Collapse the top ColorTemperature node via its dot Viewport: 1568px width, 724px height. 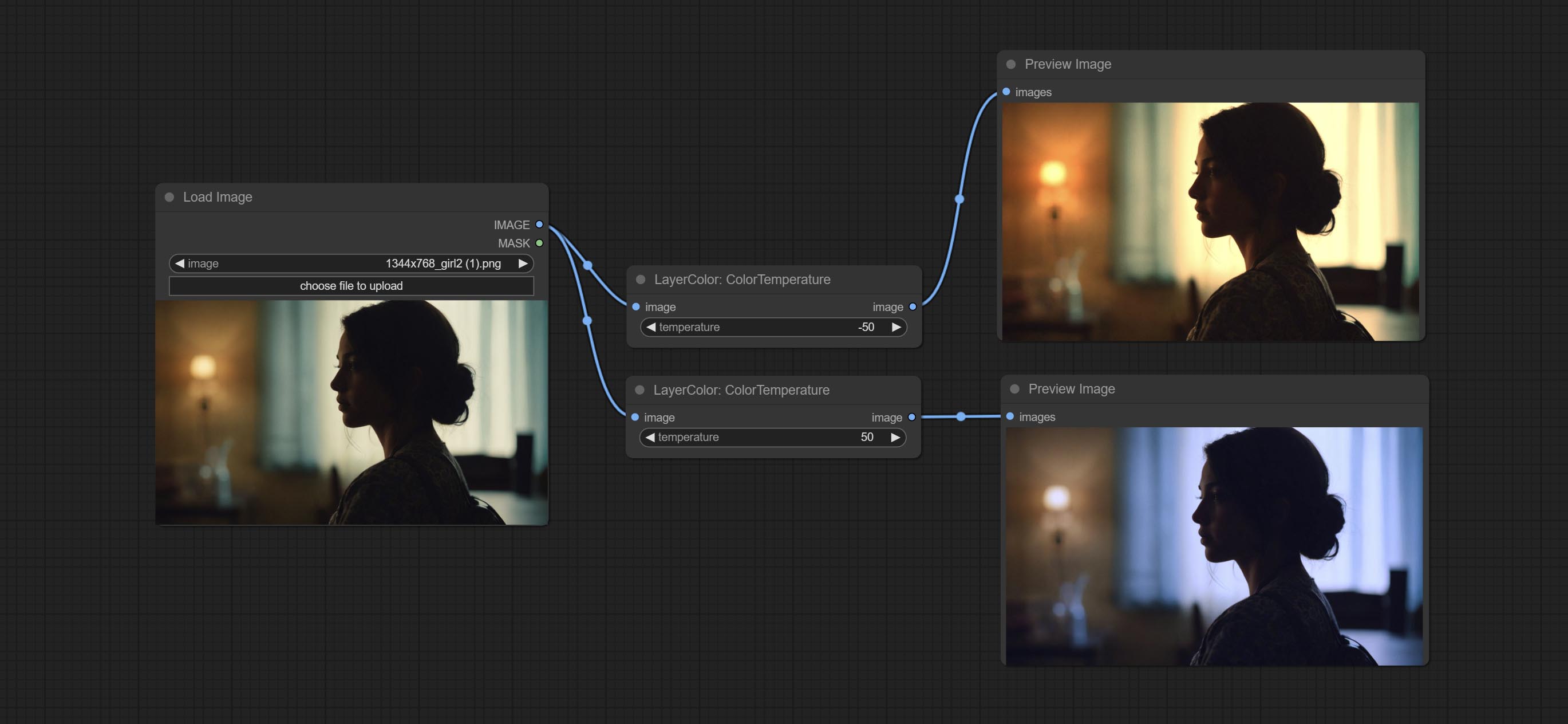coord(641,280)
